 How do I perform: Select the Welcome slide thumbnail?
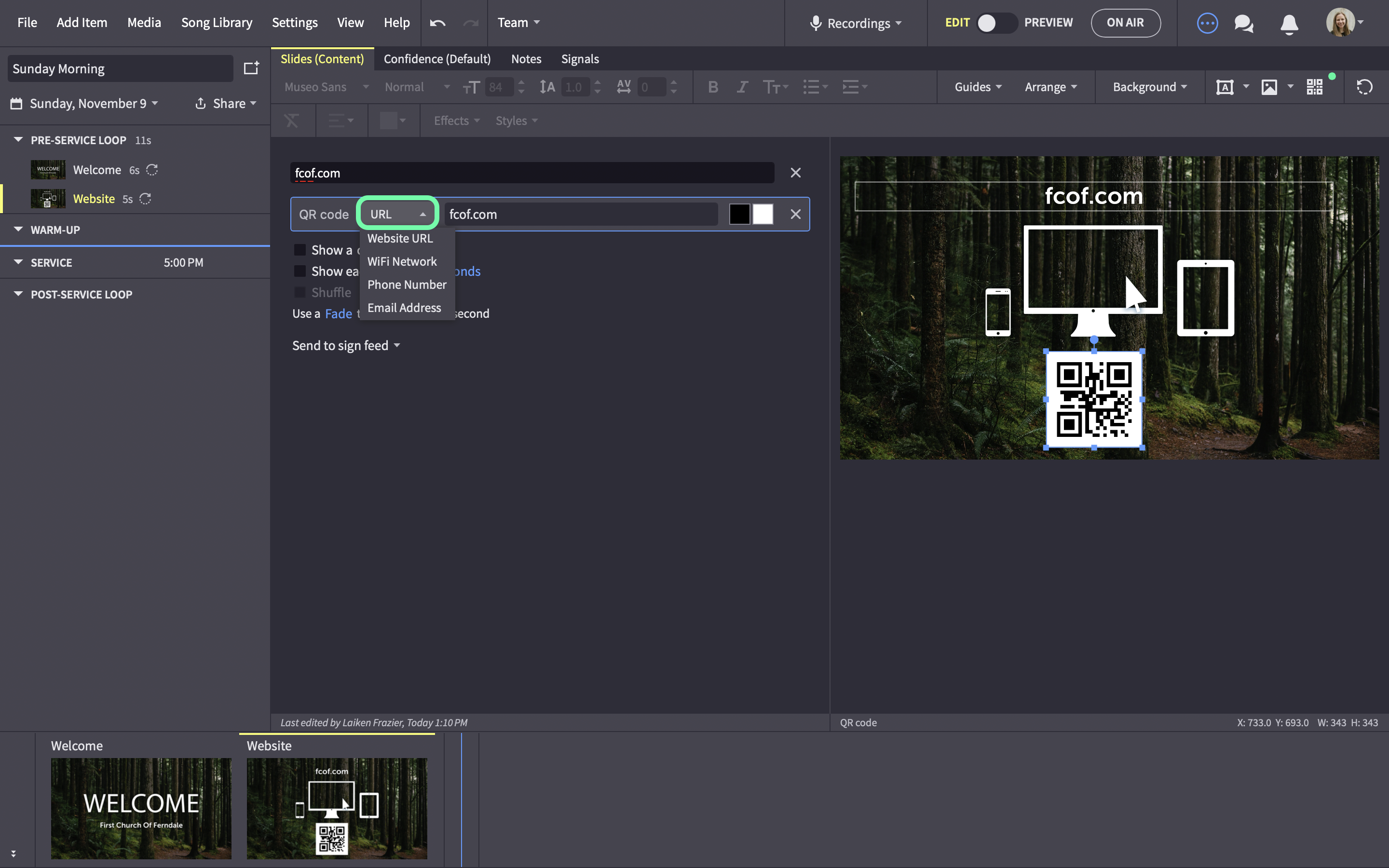pos(141,808)
